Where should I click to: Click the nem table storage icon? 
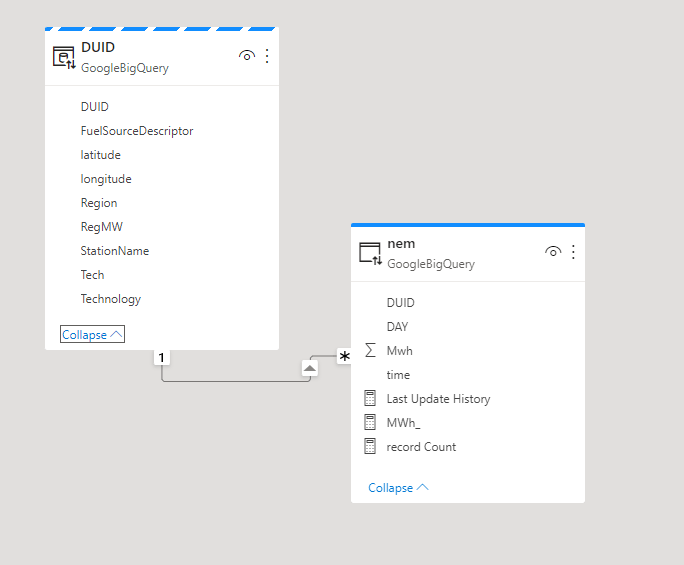click(370, 253)
